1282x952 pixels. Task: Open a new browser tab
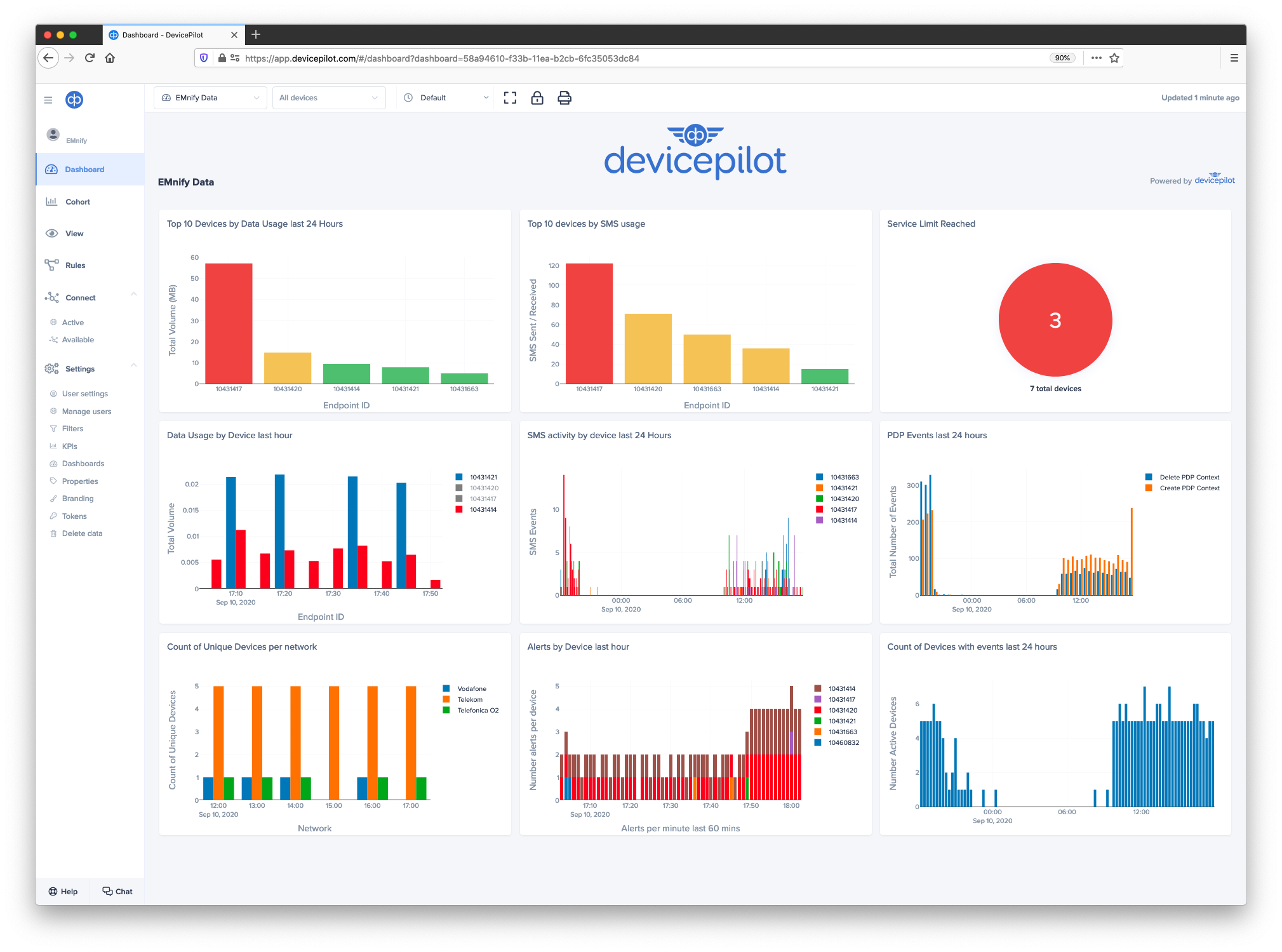click(x=256, y=34)
